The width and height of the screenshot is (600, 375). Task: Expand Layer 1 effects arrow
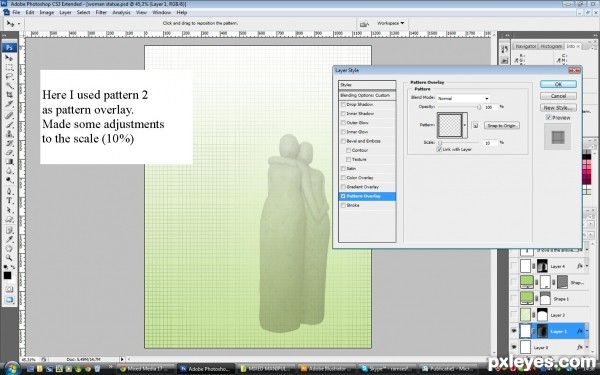tap(587, 331)
